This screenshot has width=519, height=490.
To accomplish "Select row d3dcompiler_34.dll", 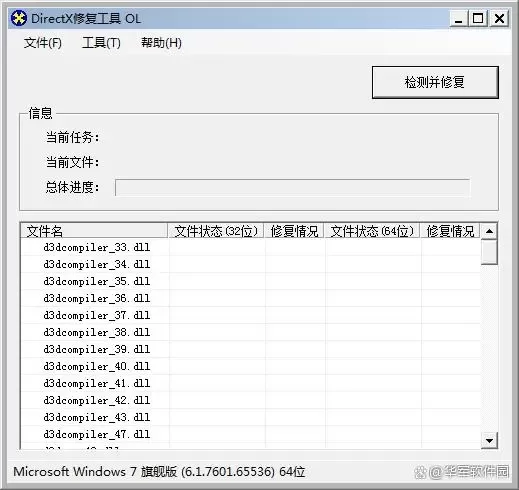I will pos(251,264).
